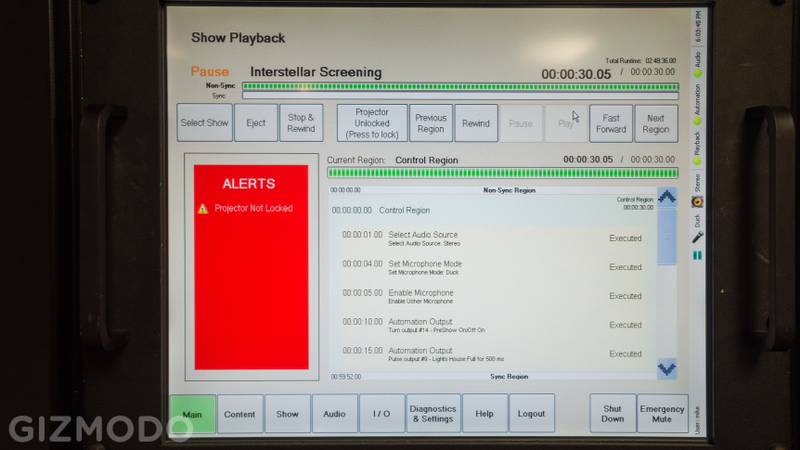The image size is (800, 450).
Task: Click Fast Forward
Action: pos(611,123)
